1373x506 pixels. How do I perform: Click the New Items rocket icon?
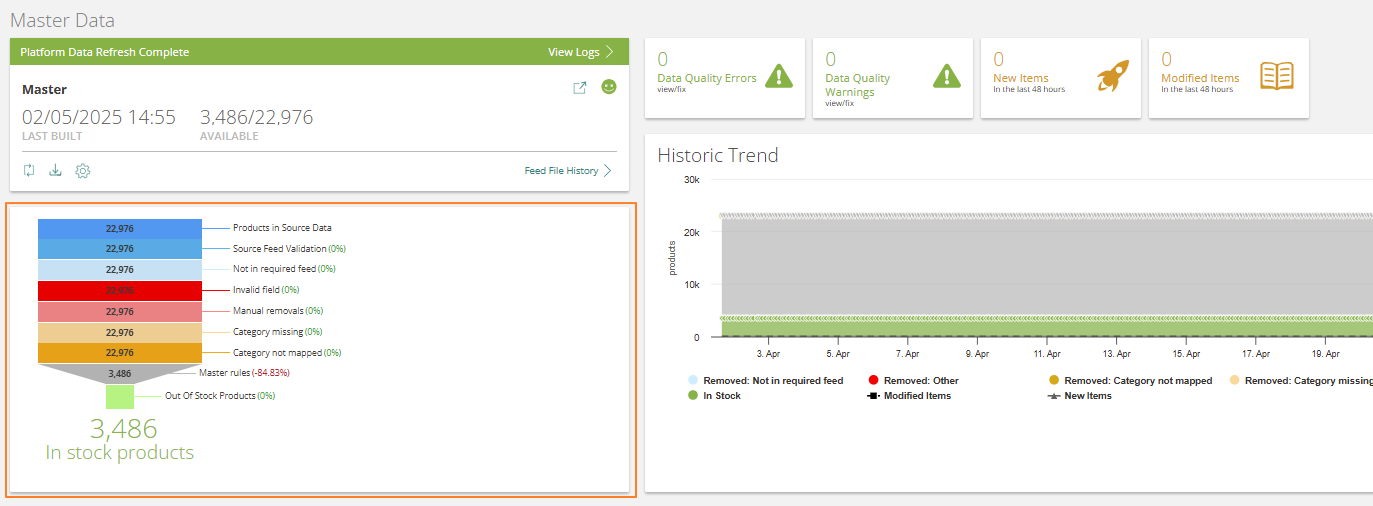1113,76
